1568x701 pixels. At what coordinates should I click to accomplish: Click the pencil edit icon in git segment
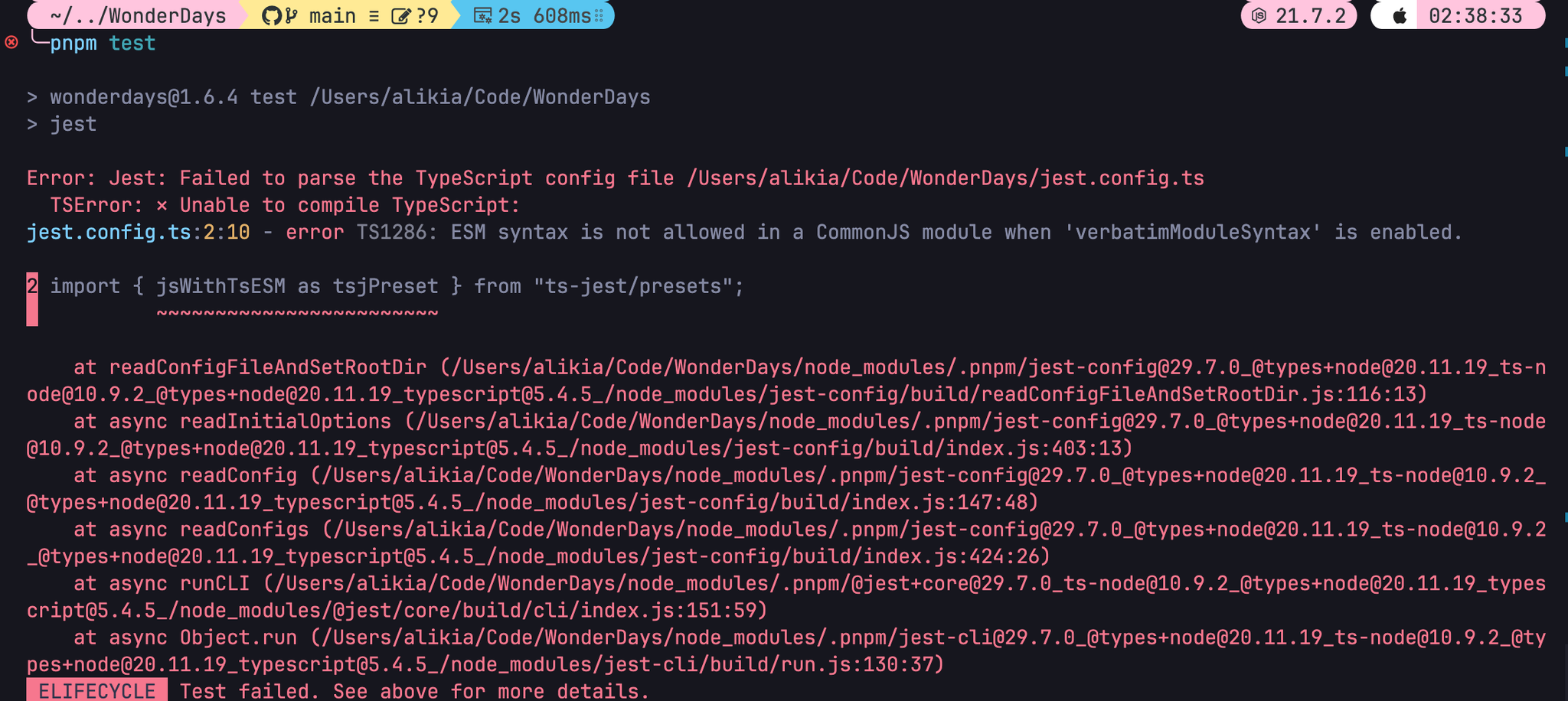click(401, 16)
